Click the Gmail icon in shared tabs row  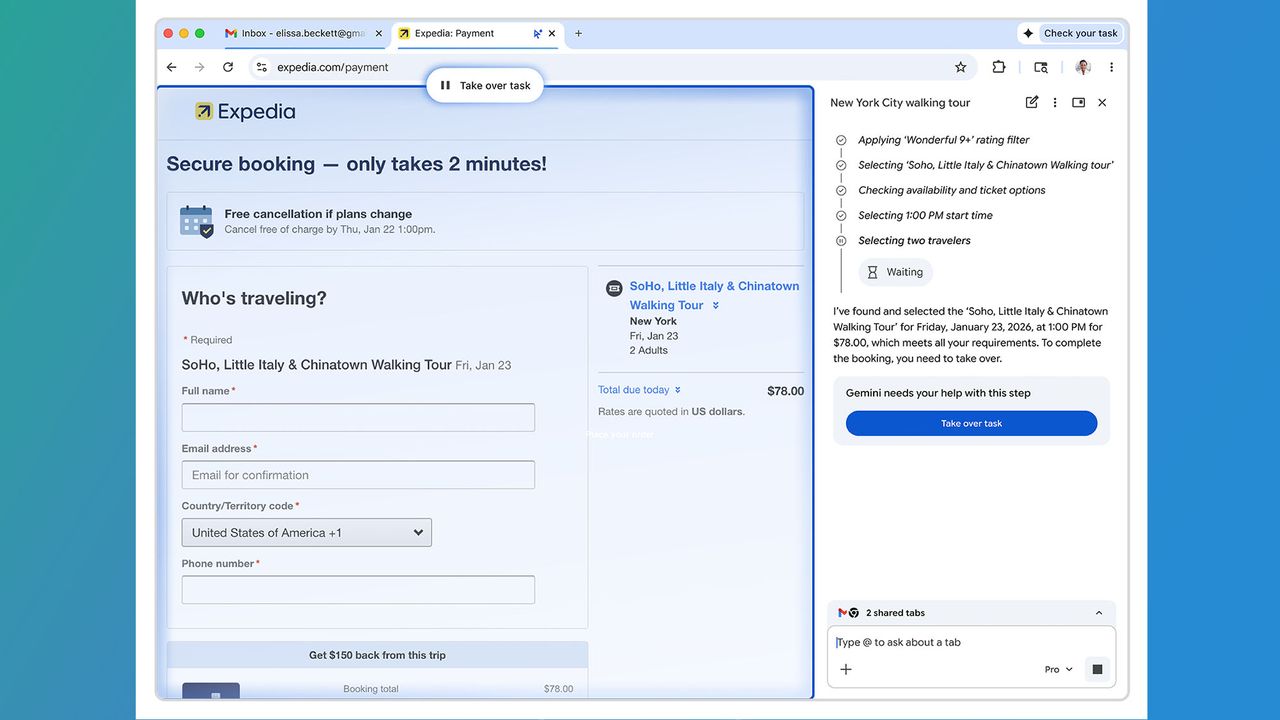[842, 612]
